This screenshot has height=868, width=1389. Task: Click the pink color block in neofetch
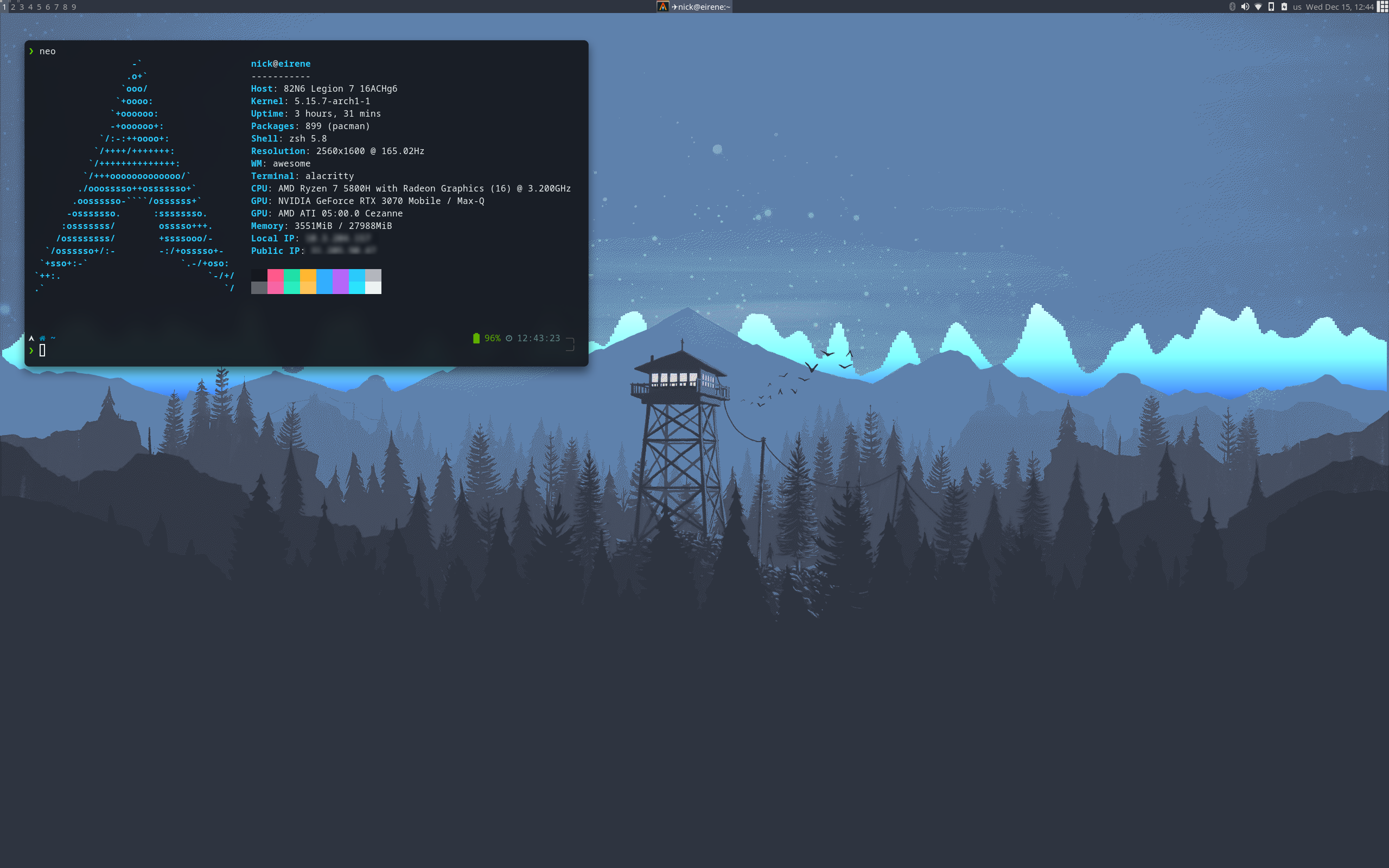pos(276,282)
